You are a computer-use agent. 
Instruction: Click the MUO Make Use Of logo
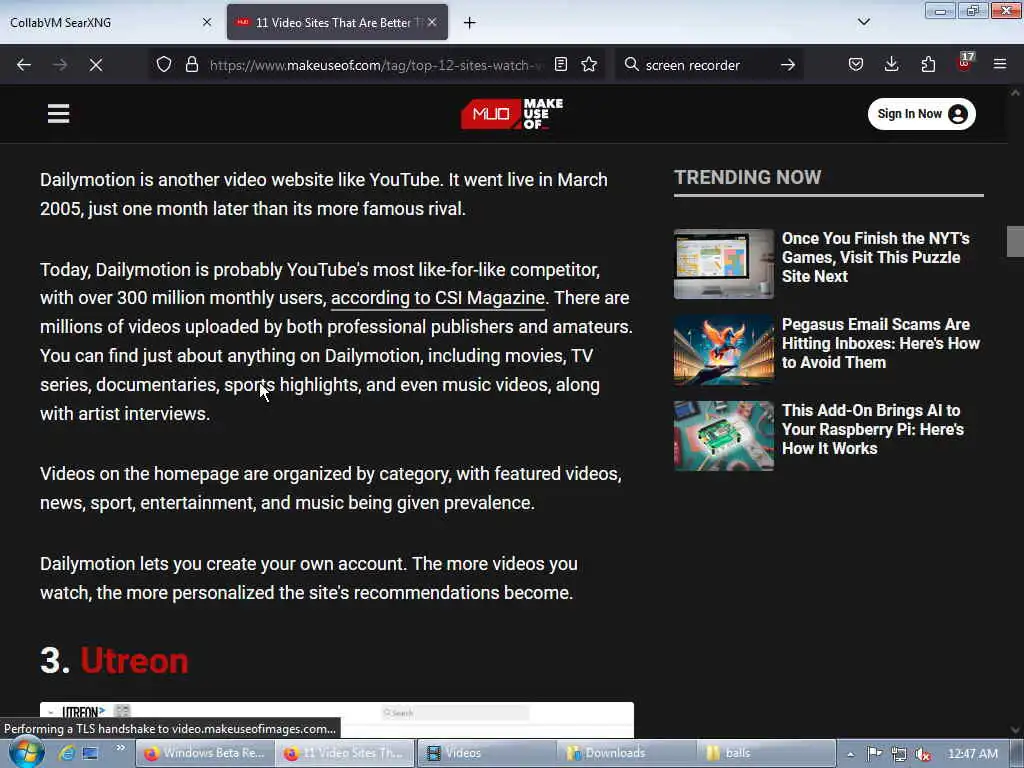[512, 114]
